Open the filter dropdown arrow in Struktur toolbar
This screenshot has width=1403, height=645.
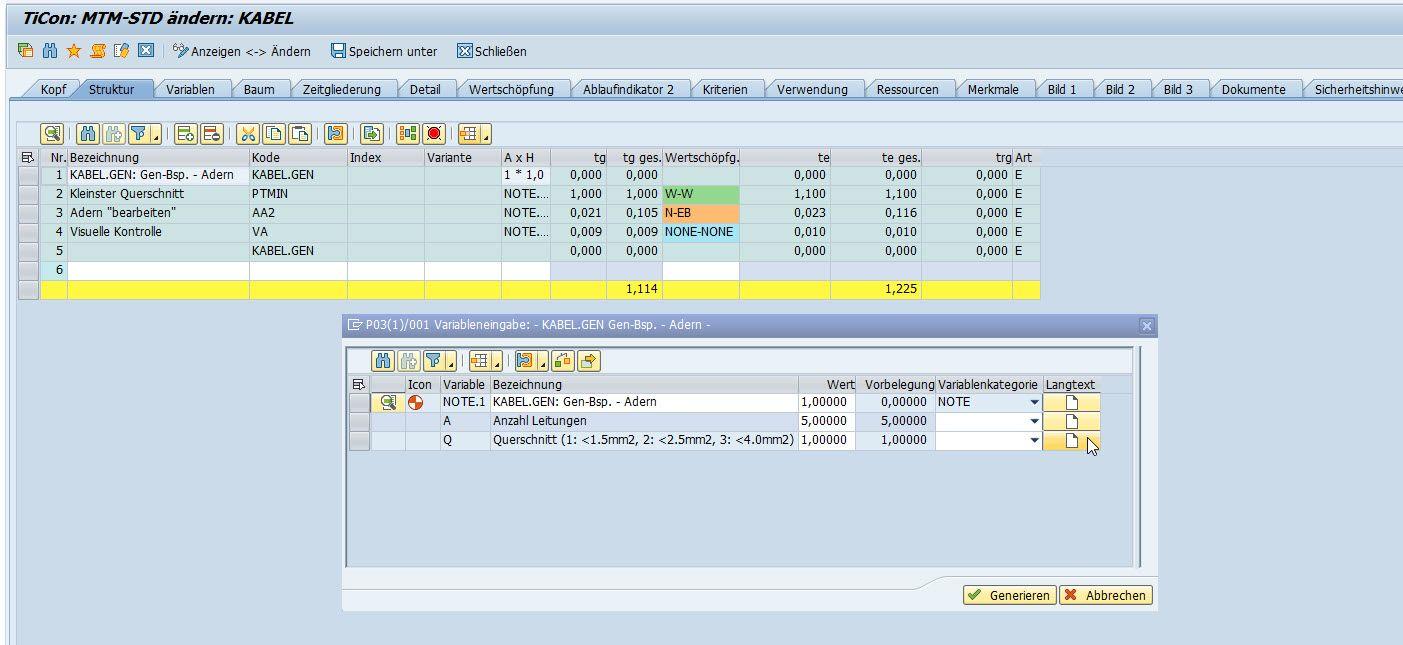point(156,134)
